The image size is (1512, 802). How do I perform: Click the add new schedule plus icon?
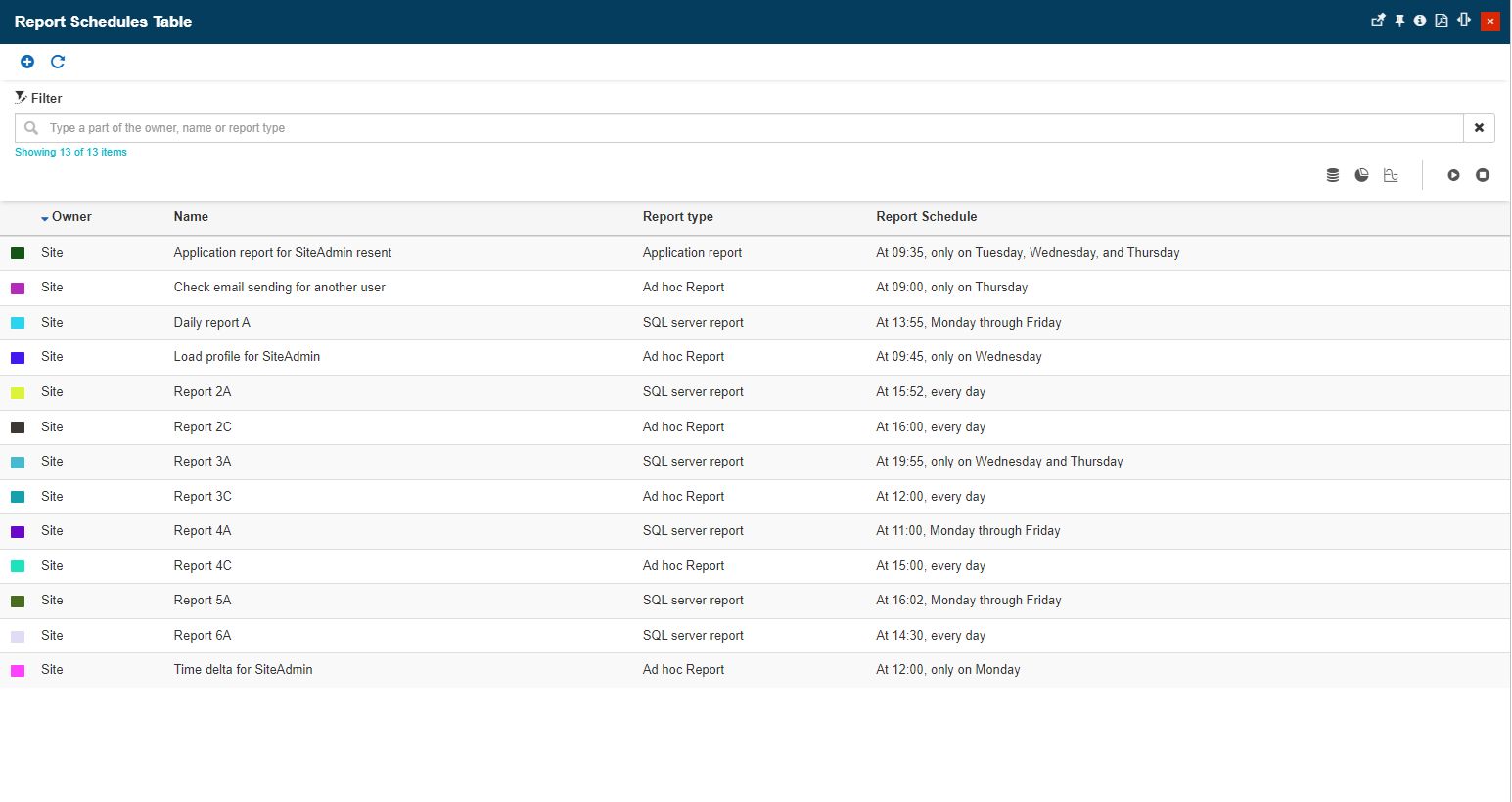tap(27, 62)
